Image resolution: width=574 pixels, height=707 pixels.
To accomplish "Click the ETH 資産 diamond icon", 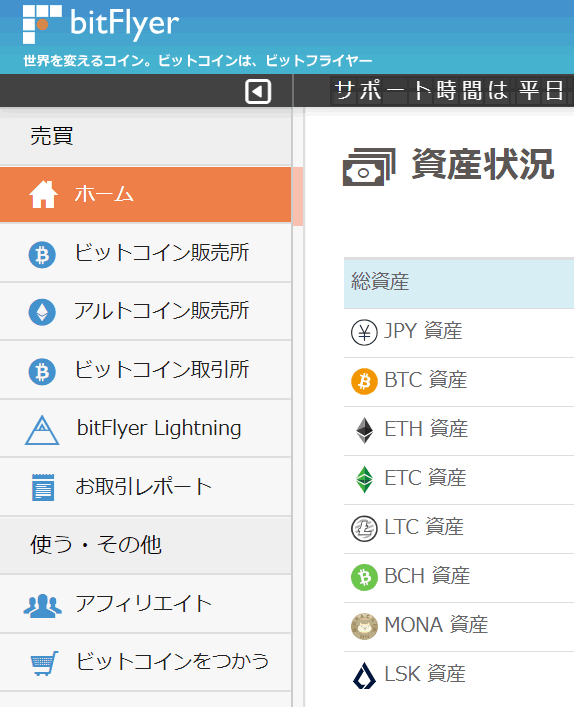I will pyautogui.click(x=364, y=431).
